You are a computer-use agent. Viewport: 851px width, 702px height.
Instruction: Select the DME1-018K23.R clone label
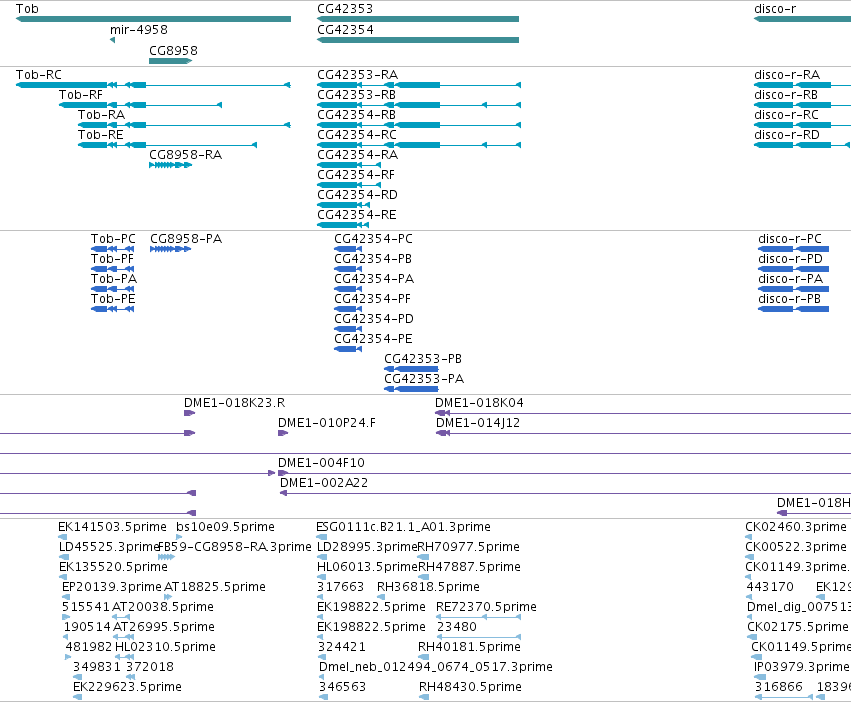tap(234, 403)
